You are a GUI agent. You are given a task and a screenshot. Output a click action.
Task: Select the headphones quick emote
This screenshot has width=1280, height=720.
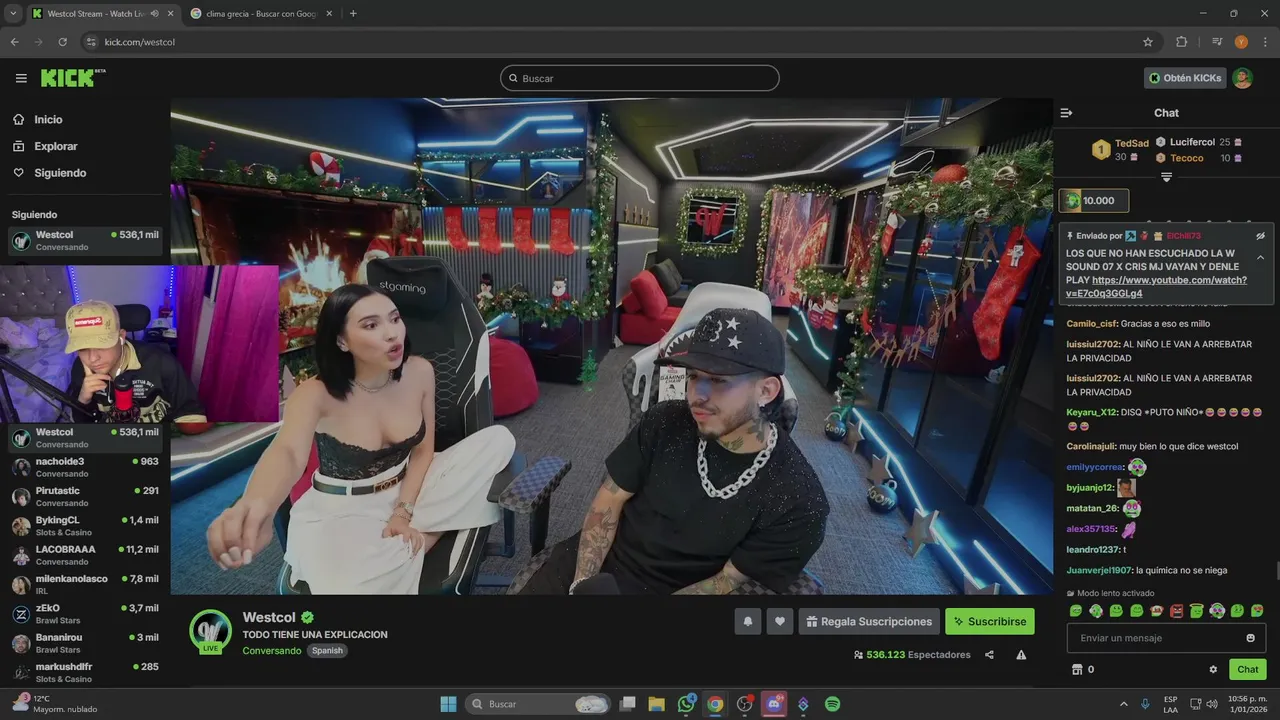[1217, 611]
